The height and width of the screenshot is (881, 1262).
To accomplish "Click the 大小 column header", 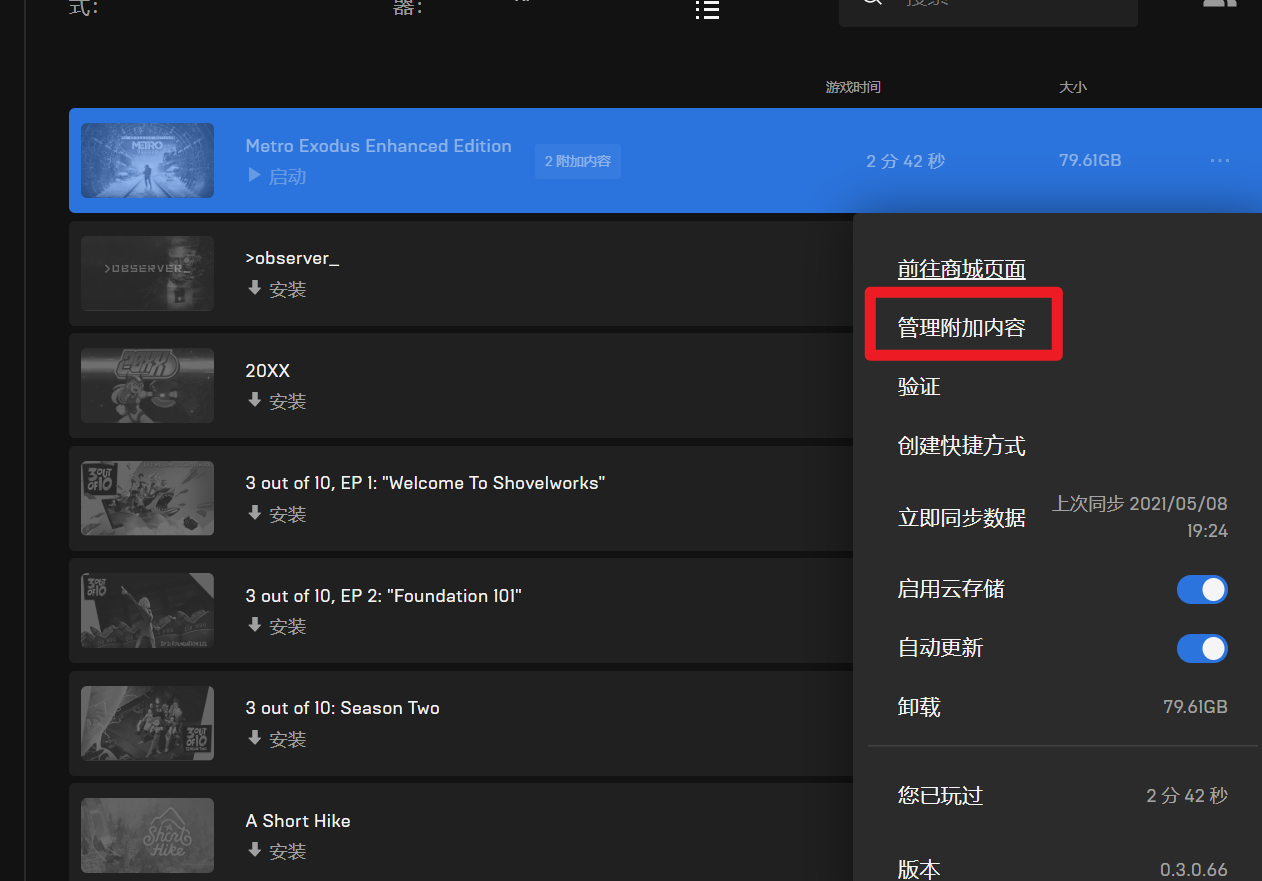I will pos(1073,88).
